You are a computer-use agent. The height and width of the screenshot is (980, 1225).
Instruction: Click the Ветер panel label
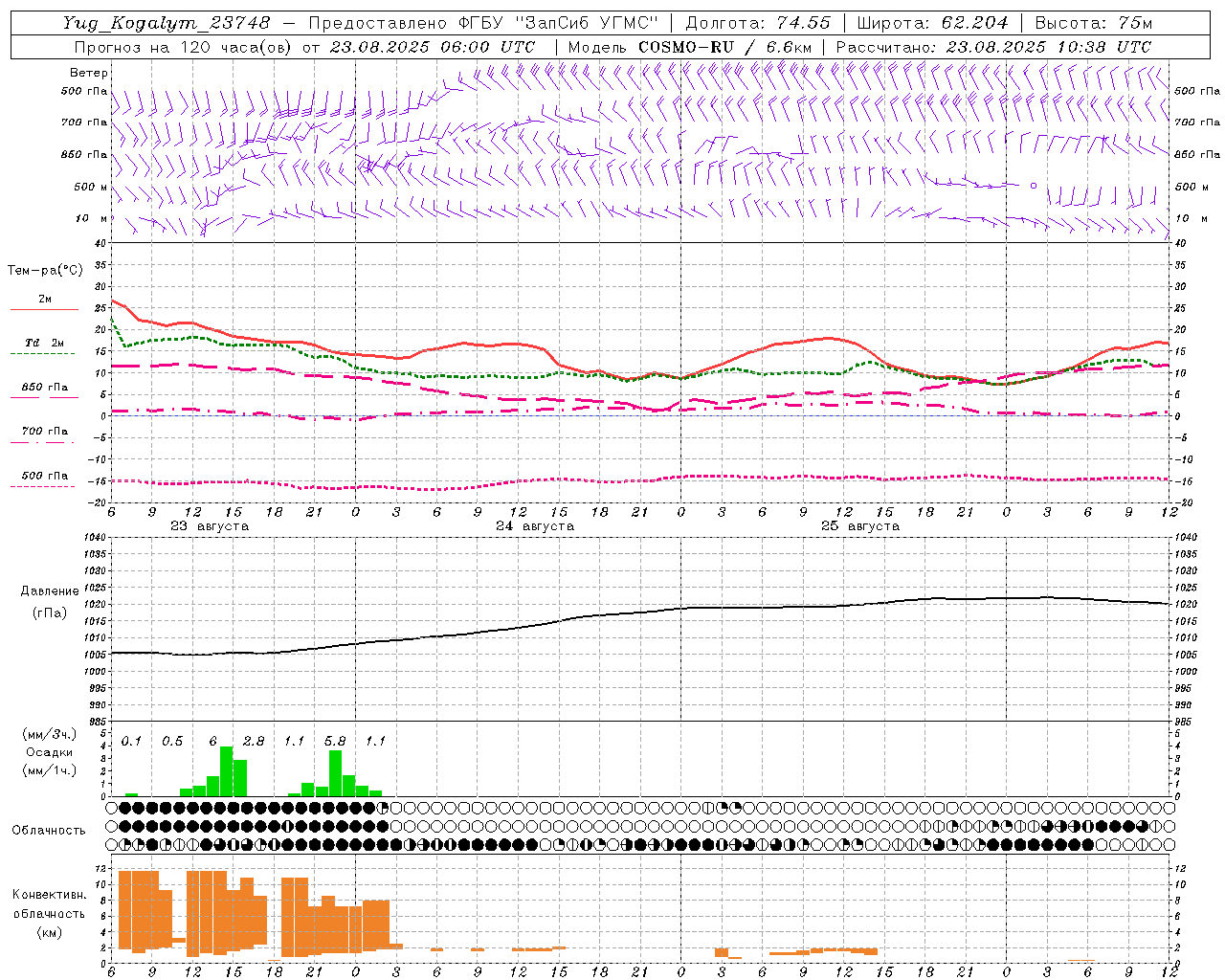pos(89,73)
